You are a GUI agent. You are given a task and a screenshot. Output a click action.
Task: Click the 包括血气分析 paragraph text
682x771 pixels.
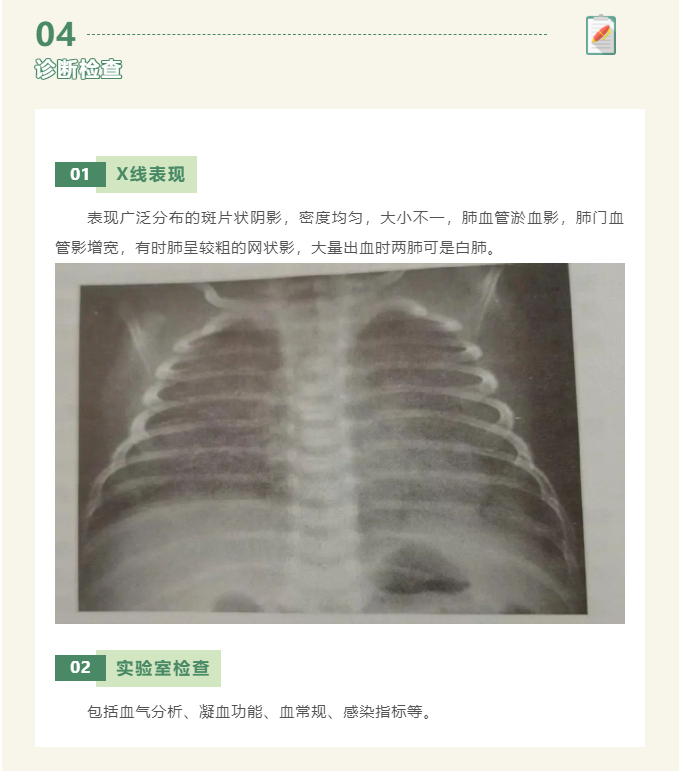click(x=260, y=712)
